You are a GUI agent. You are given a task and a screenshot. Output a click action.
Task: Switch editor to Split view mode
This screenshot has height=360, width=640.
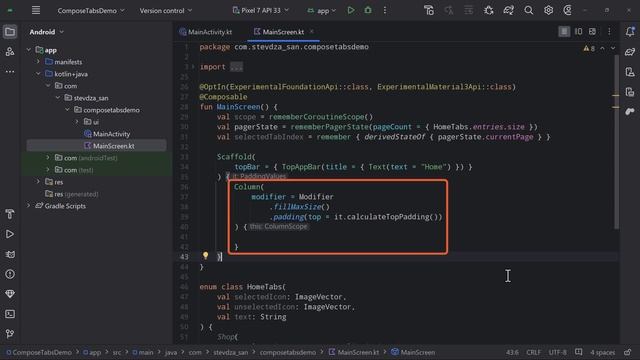click(578, 32)
